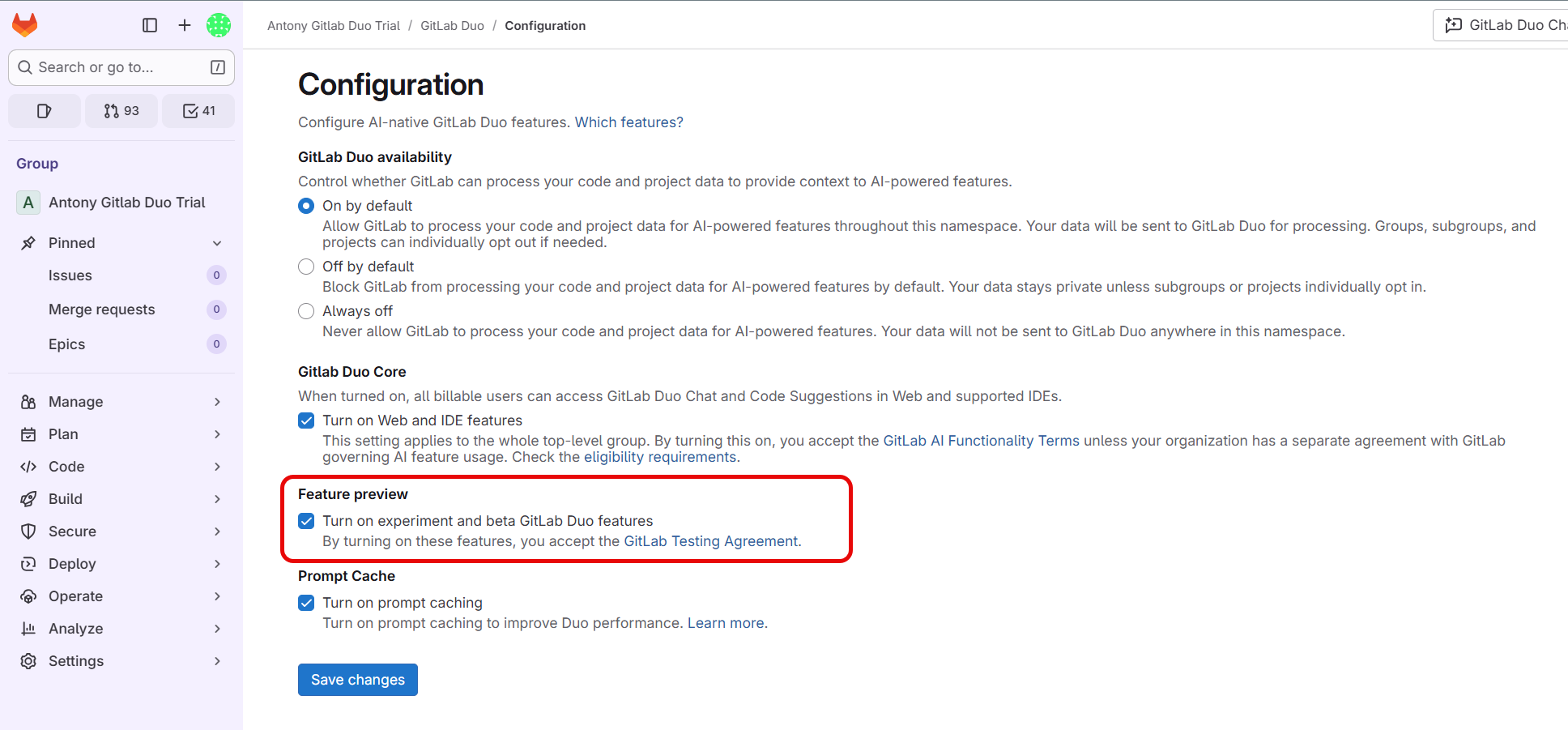
Task: Toggle the sidebar collapse icon
Action: tap(150, 25)
